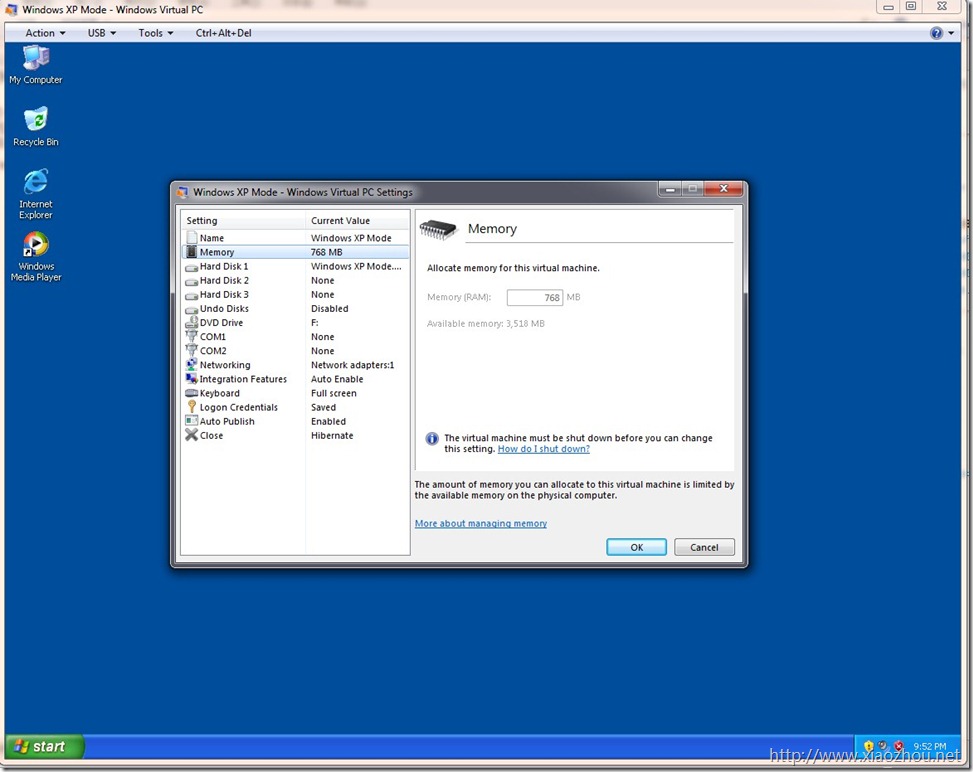Click the 'Hibernate' value for Close

pos(332,436)
